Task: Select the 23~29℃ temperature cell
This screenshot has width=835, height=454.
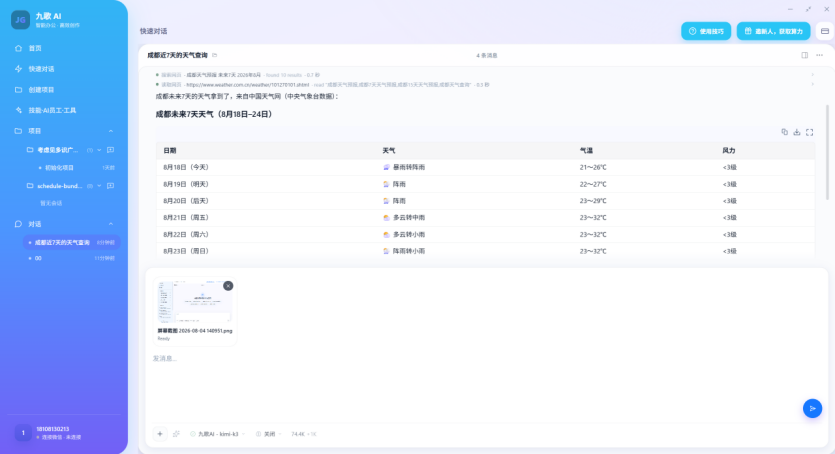Action: pyautogui.click(x=593, y=201)
